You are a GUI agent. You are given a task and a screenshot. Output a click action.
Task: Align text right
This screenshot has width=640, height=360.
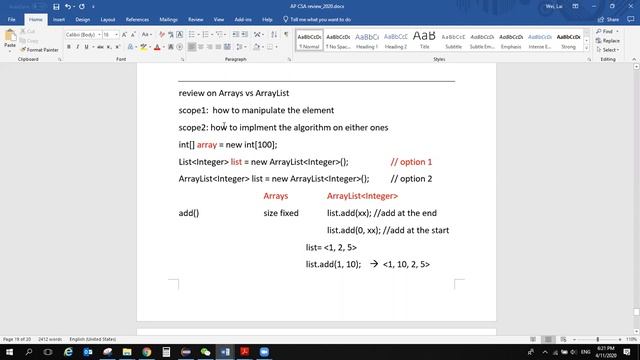pyautogui.click(x=209, y=47)
